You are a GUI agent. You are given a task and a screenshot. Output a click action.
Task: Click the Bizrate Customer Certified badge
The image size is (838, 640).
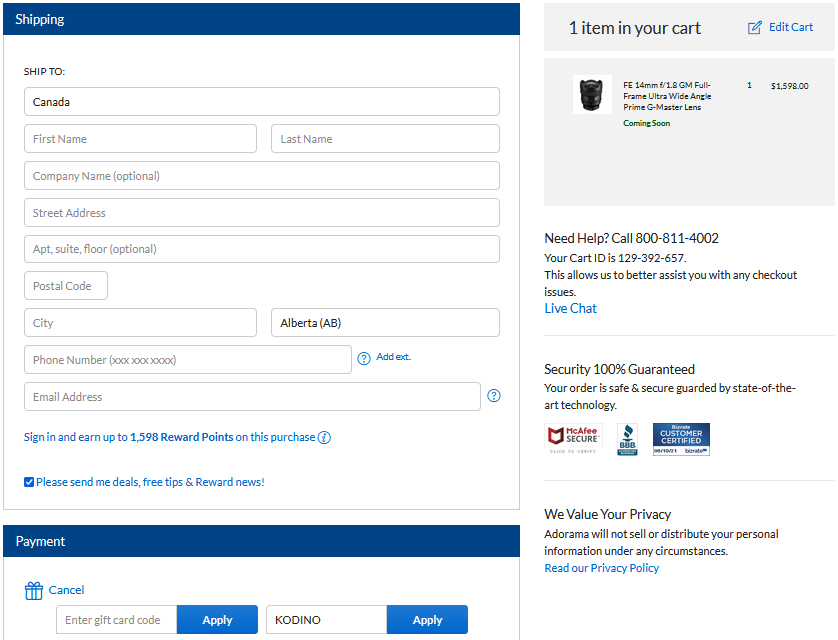click(681, 439)
